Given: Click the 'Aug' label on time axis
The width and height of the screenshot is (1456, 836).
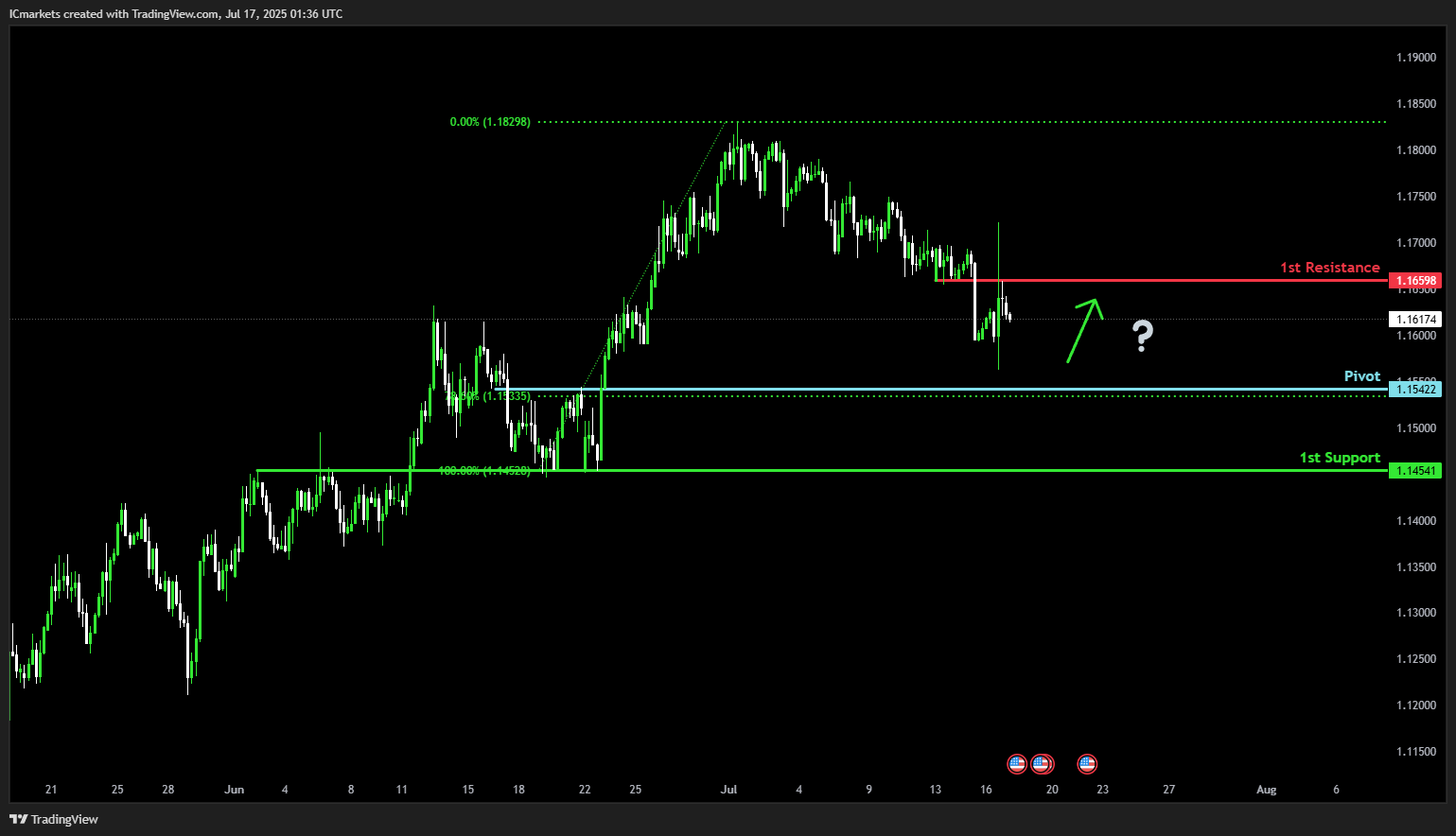Looking at the screenshot, I should [x=1266, y=790].
